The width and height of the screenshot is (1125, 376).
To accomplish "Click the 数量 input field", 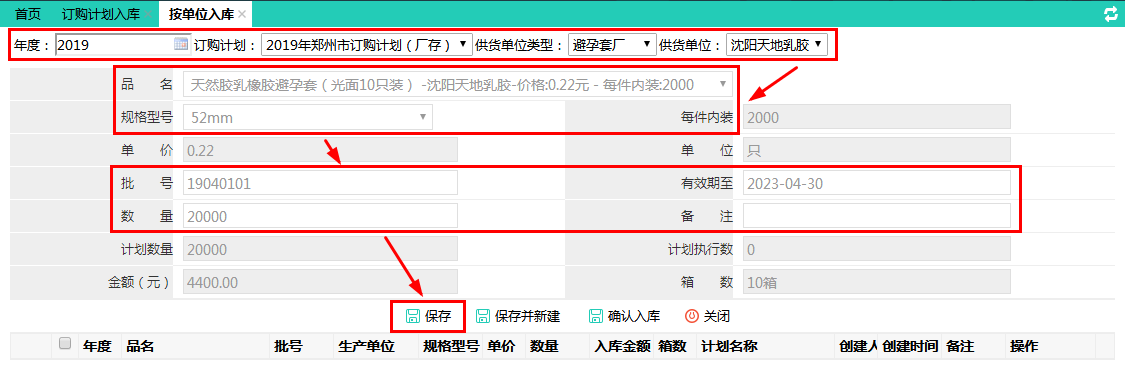I will (320, 215).
